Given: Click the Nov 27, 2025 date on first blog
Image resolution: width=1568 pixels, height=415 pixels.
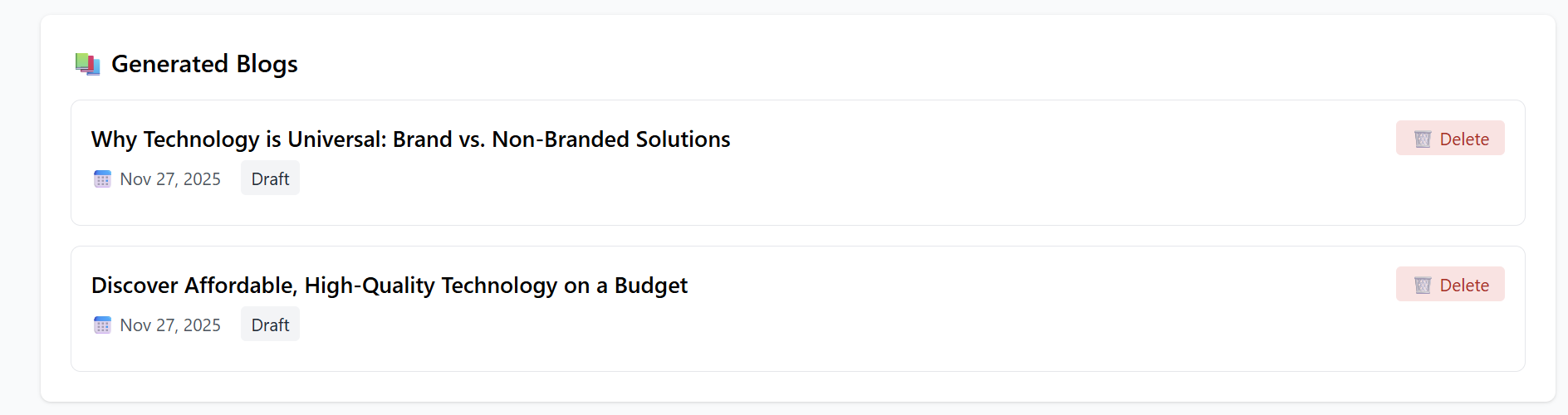Looking at the screenshot, I should click(x=170, y=178).
